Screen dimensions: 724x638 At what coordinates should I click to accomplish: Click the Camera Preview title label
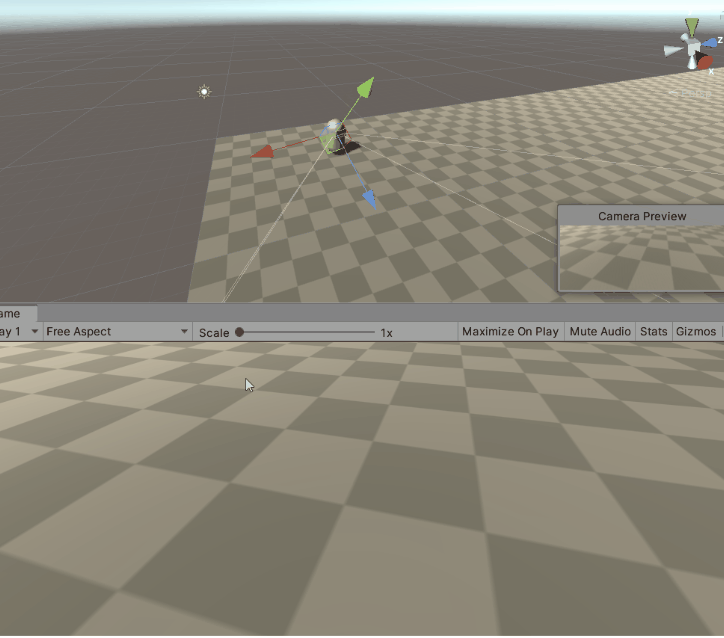coord(642,216)
